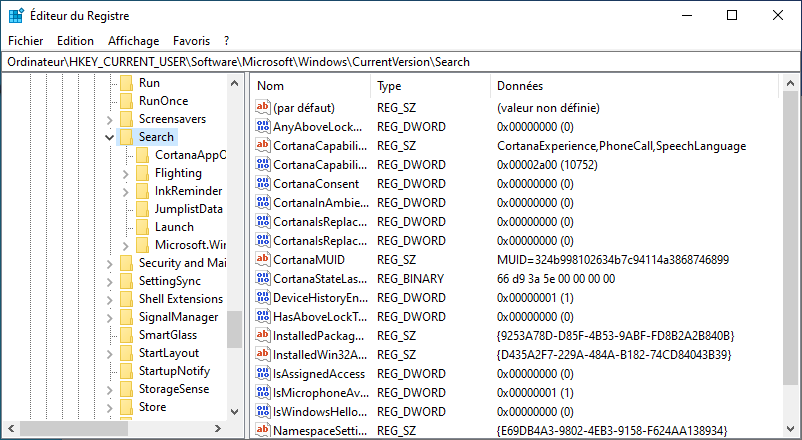Click the registry path address bar
The height and width of the screenshot is (440, 802).
pos(401,62)
